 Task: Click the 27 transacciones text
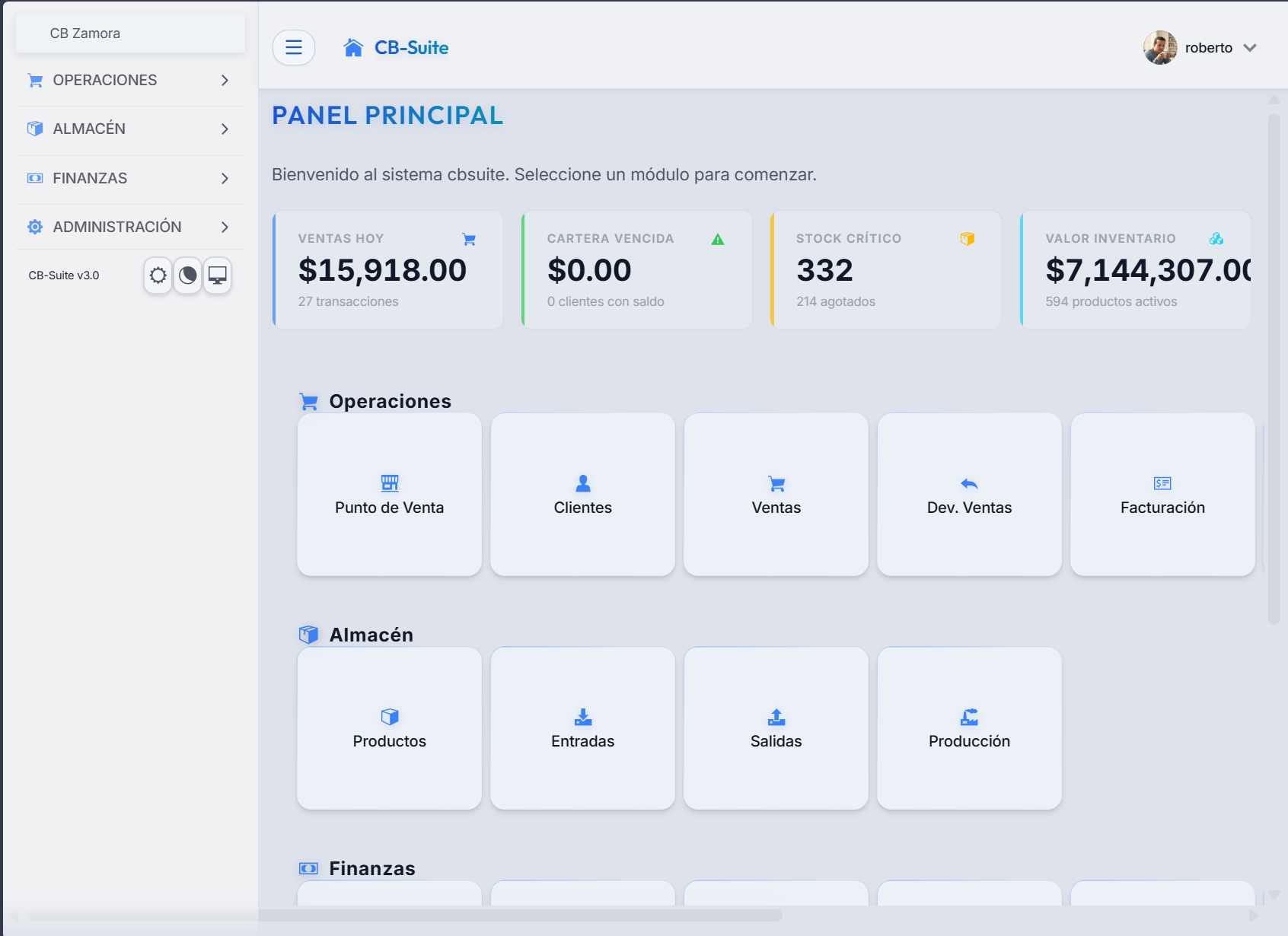click(x=349, y=301)
